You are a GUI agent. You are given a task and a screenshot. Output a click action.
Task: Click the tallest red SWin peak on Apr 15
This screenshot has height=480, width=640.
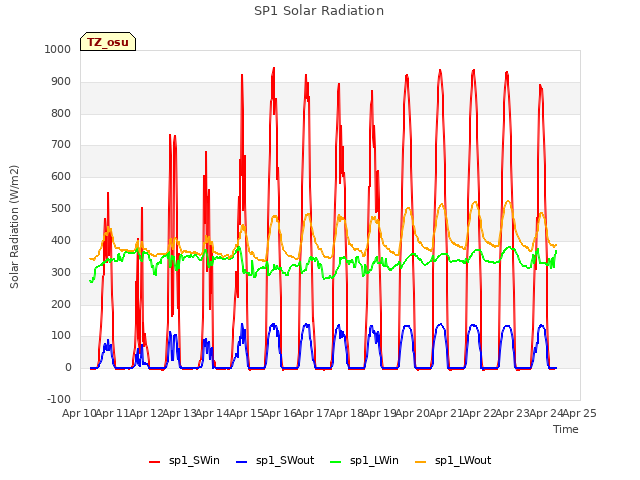coord(274,68)
